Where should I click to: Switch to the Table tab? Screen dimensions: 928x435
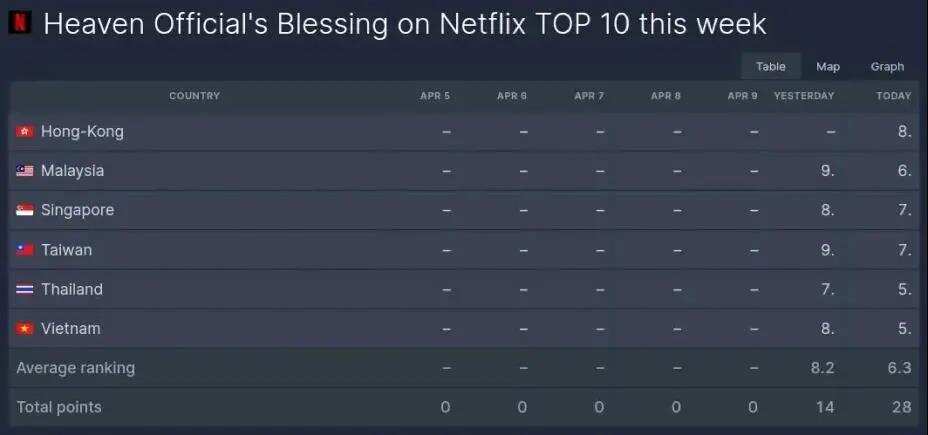tap(770, 67)
